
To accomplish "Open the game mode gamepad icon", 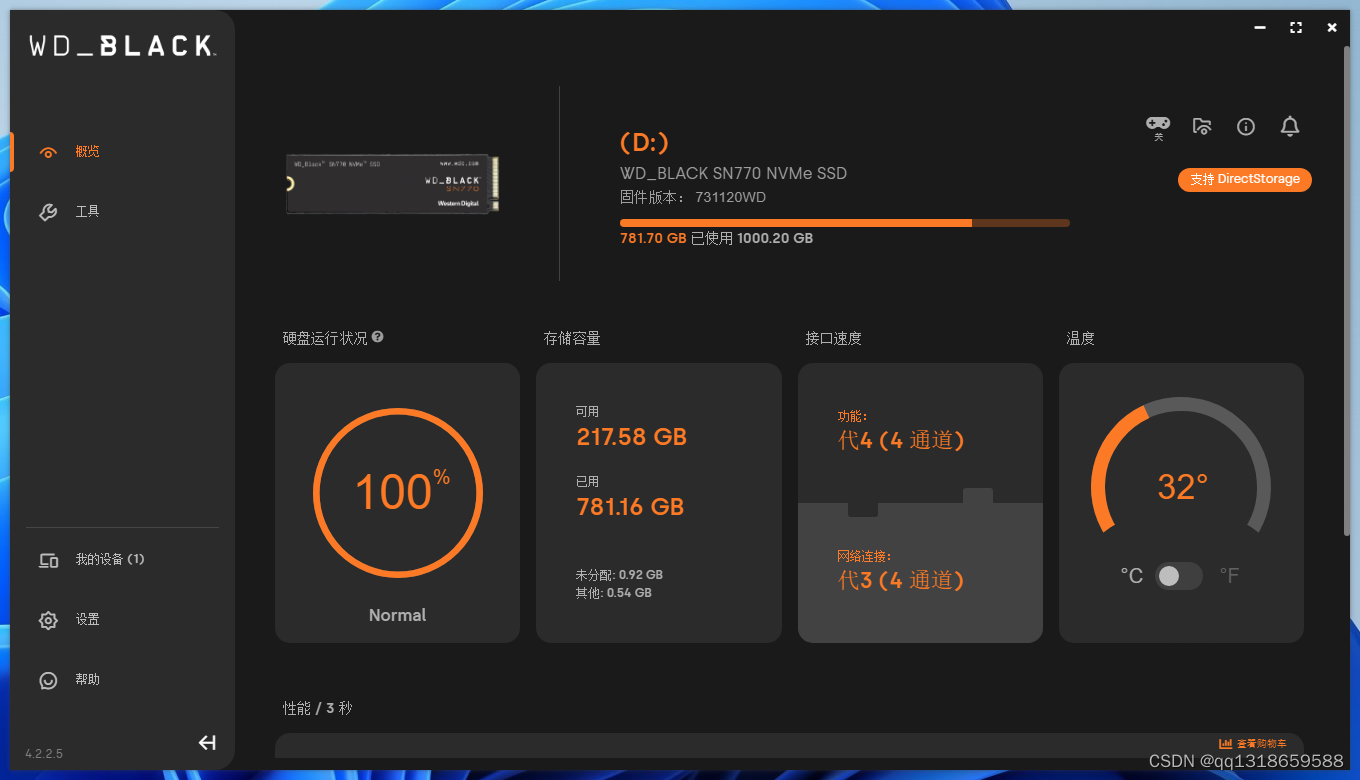I will pos(1157,123).
